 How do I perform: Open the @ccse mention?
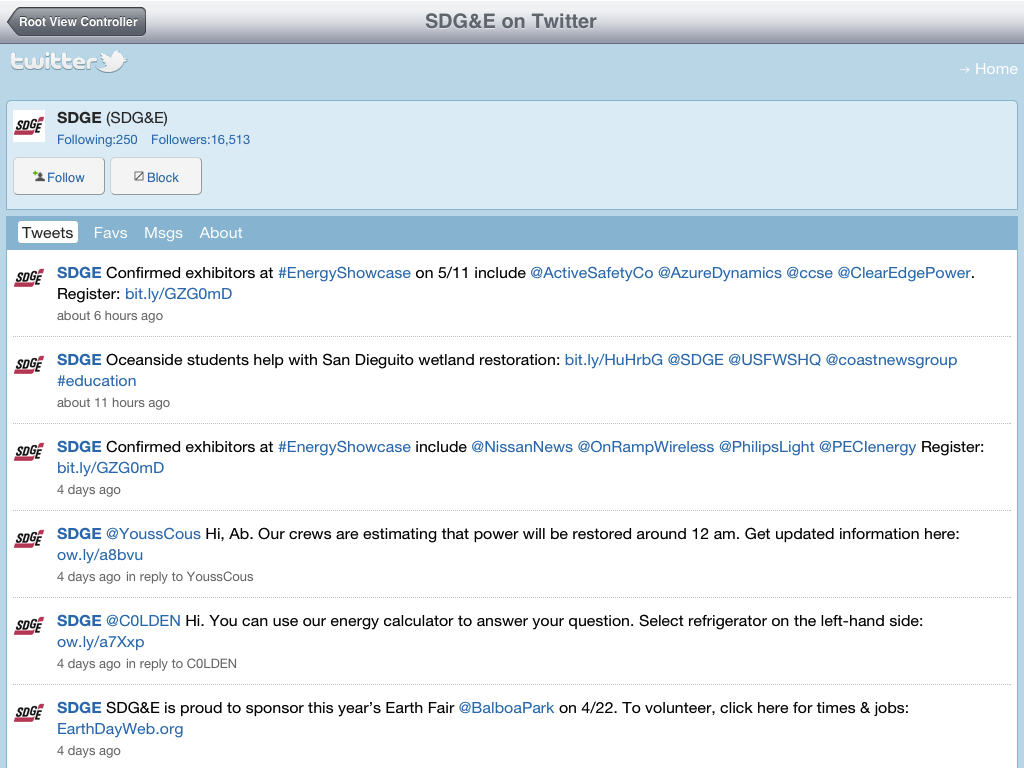810,273
